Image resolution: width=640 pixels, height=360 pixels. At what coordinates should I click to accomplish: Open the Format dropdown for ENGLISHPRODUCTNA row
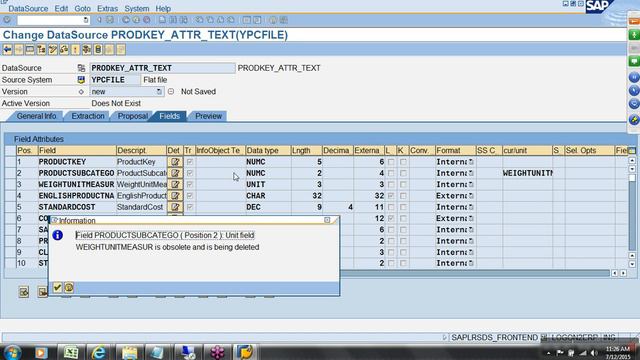point(471,196)
